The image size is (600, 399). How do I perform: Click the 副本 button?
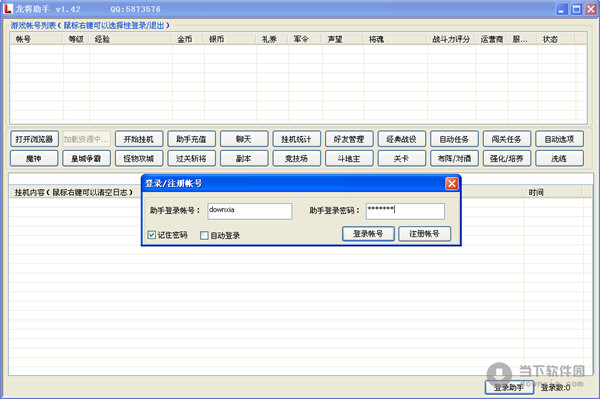[x=244, y=158]
